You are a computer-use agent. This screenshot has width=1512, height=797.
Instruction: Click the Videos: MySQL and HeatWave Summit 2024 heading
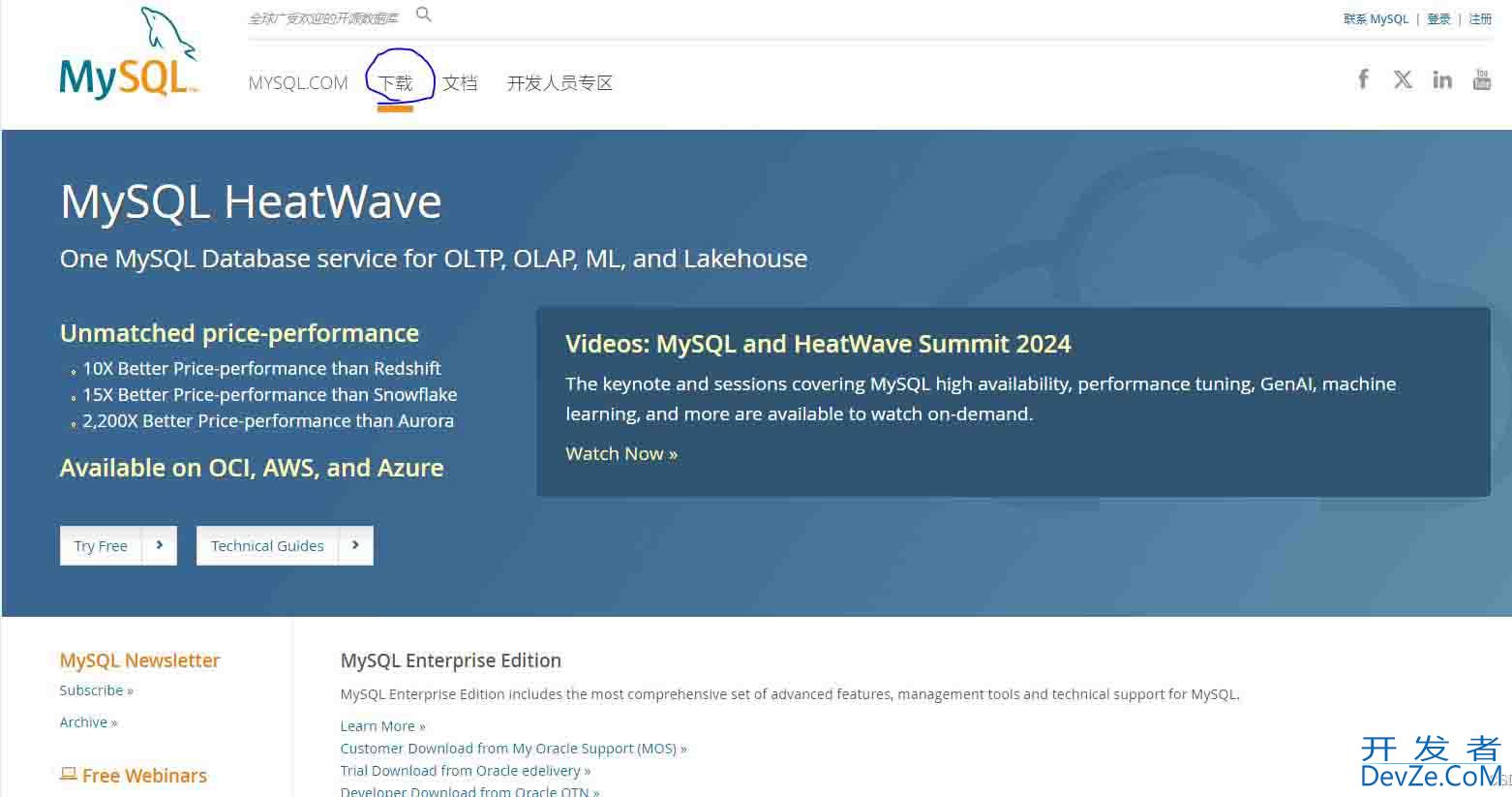818,344
